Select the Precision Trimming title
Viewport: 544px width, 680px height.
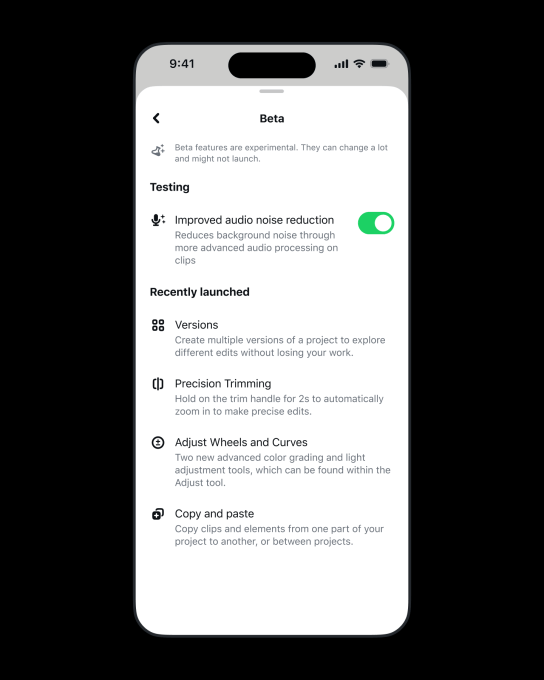223,383
